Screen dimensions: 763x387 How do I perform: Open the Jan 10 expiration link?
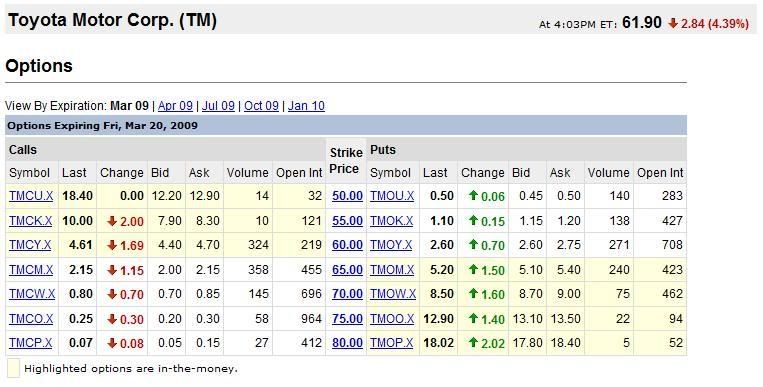point(306,106)
